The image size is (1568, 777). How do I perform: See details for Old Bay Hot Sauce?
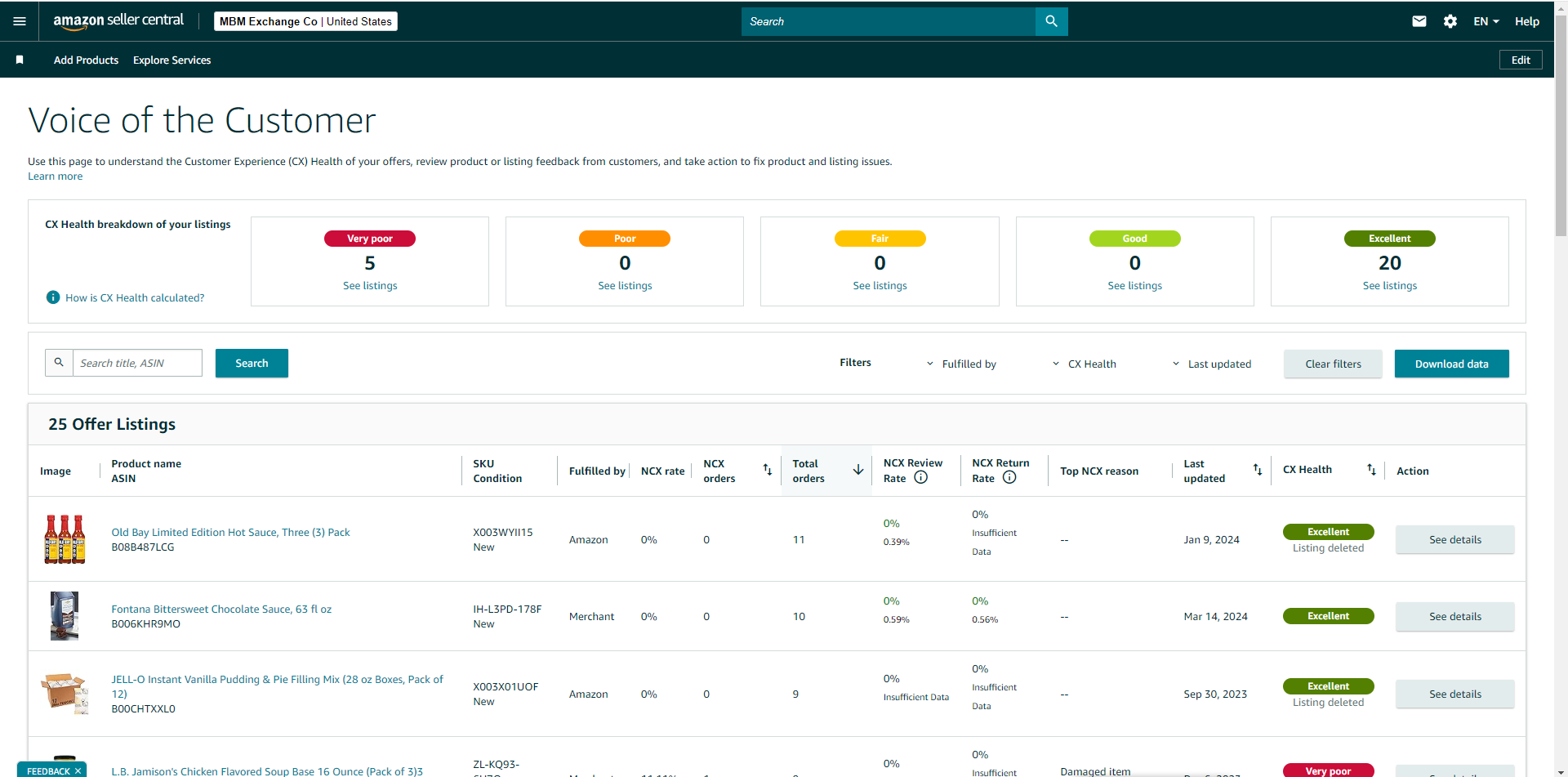(1454, 539)
